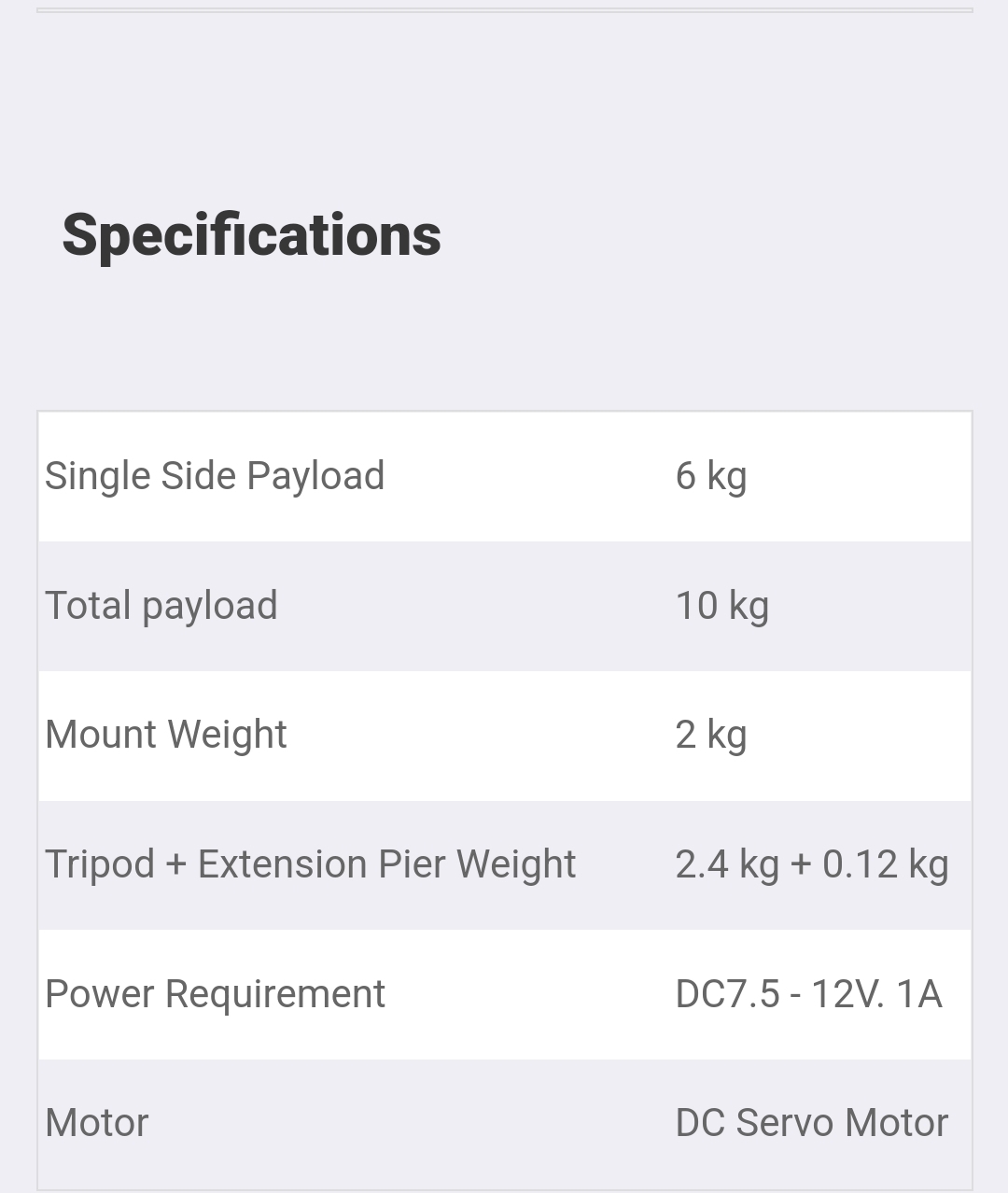Select the DC Servo Motor value
1008x1193 pixels.
point(811,1123)
